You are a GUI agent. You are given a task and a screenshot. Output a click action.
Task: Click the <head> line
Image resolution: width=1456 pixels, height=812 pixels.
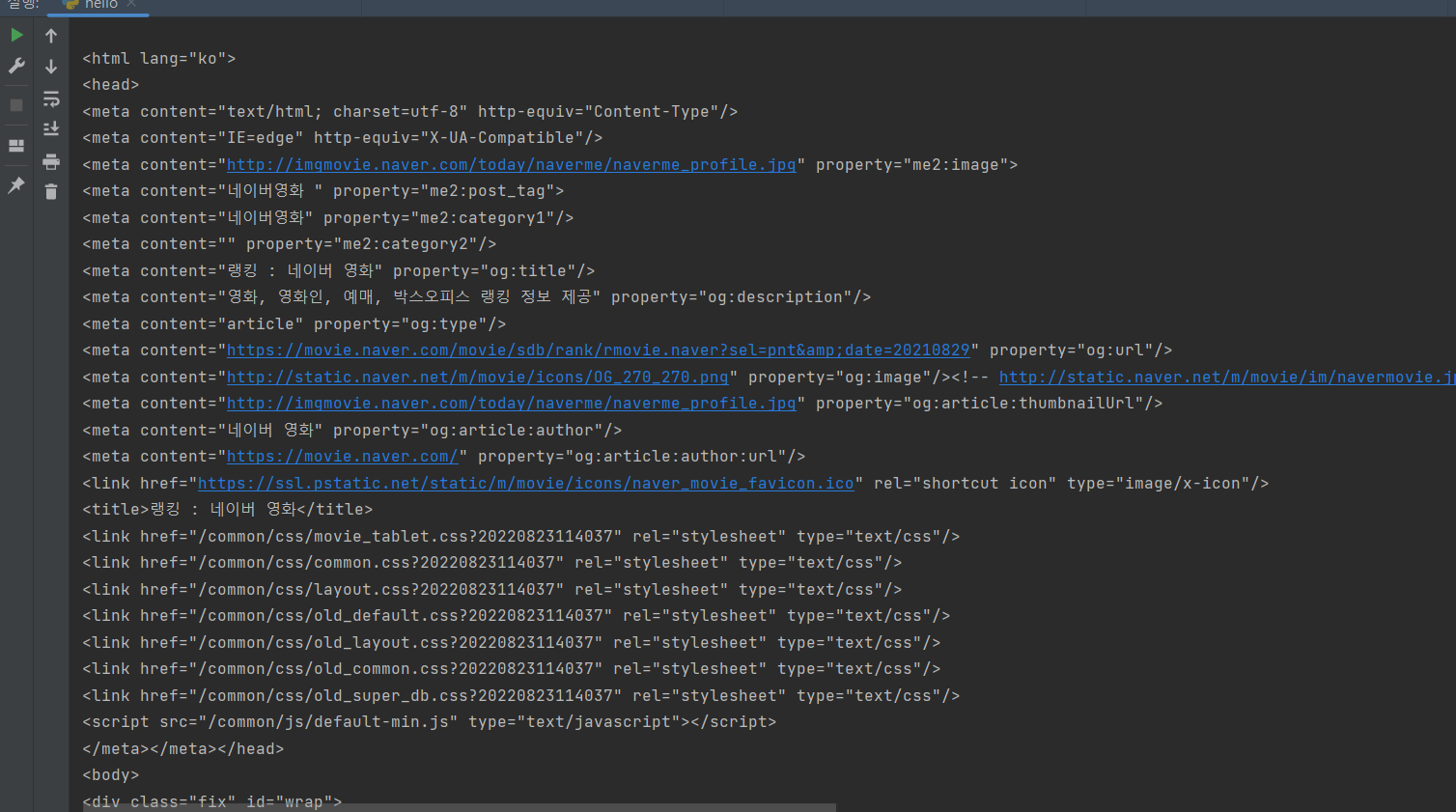point(111,85)
